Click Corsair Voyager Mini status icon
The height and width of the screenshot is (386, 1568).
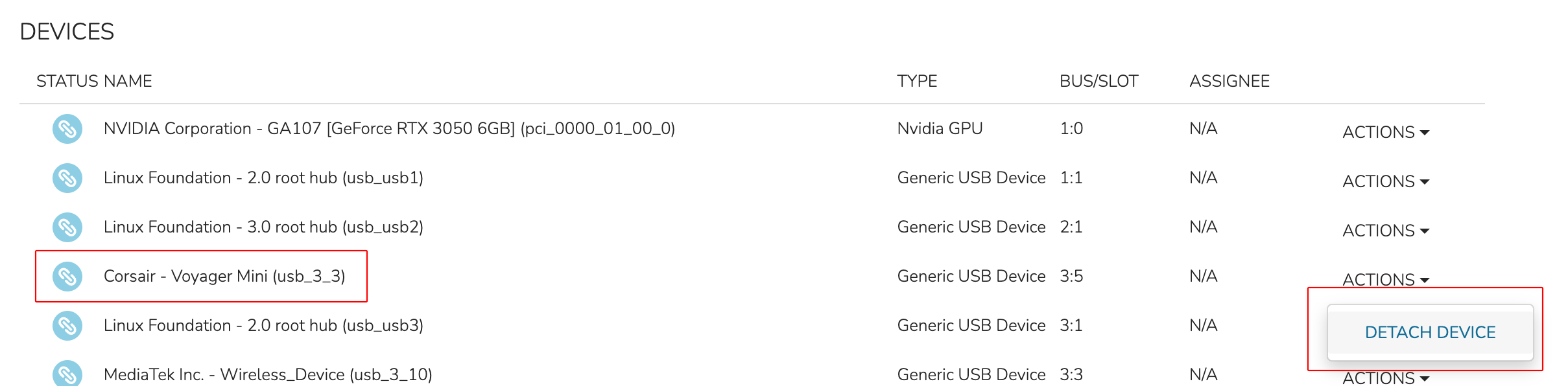67,277
